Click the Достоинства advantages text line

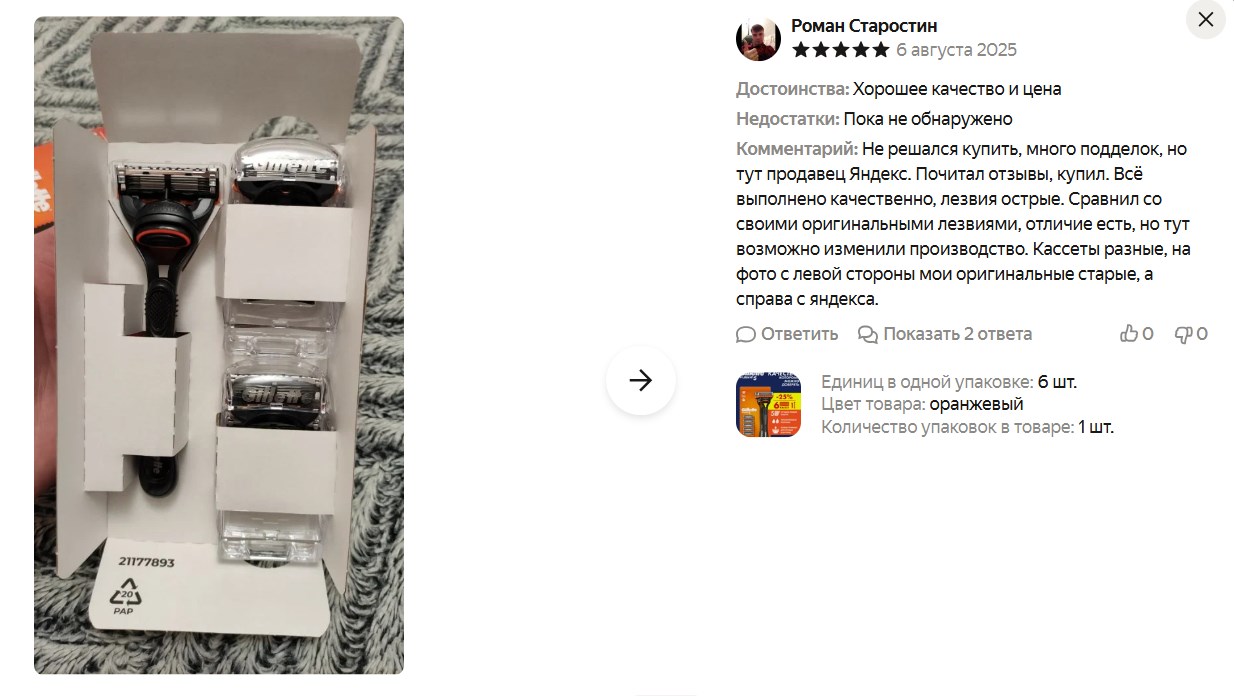pos(899,89)
